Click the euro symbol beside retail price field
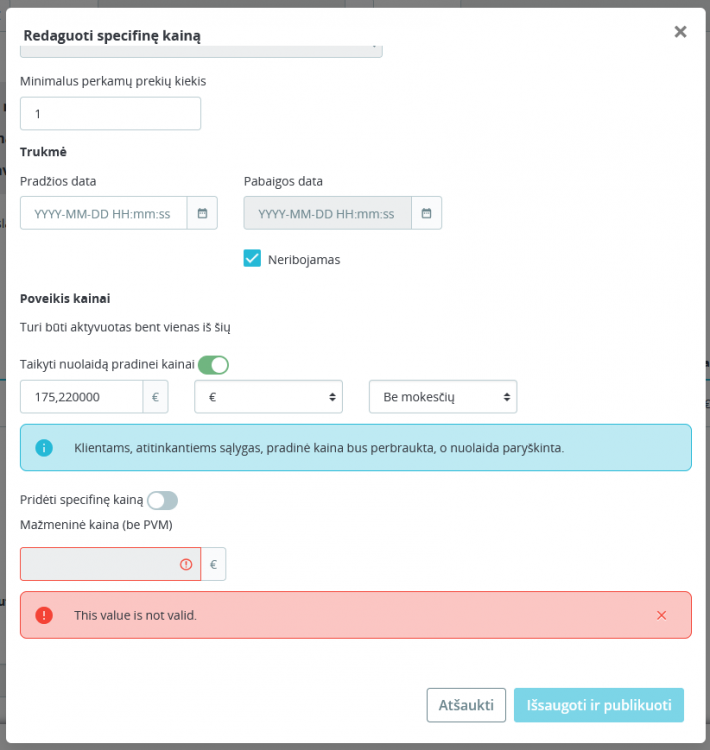The height and width of the screenshot is (750, 710). coord(213,564)
